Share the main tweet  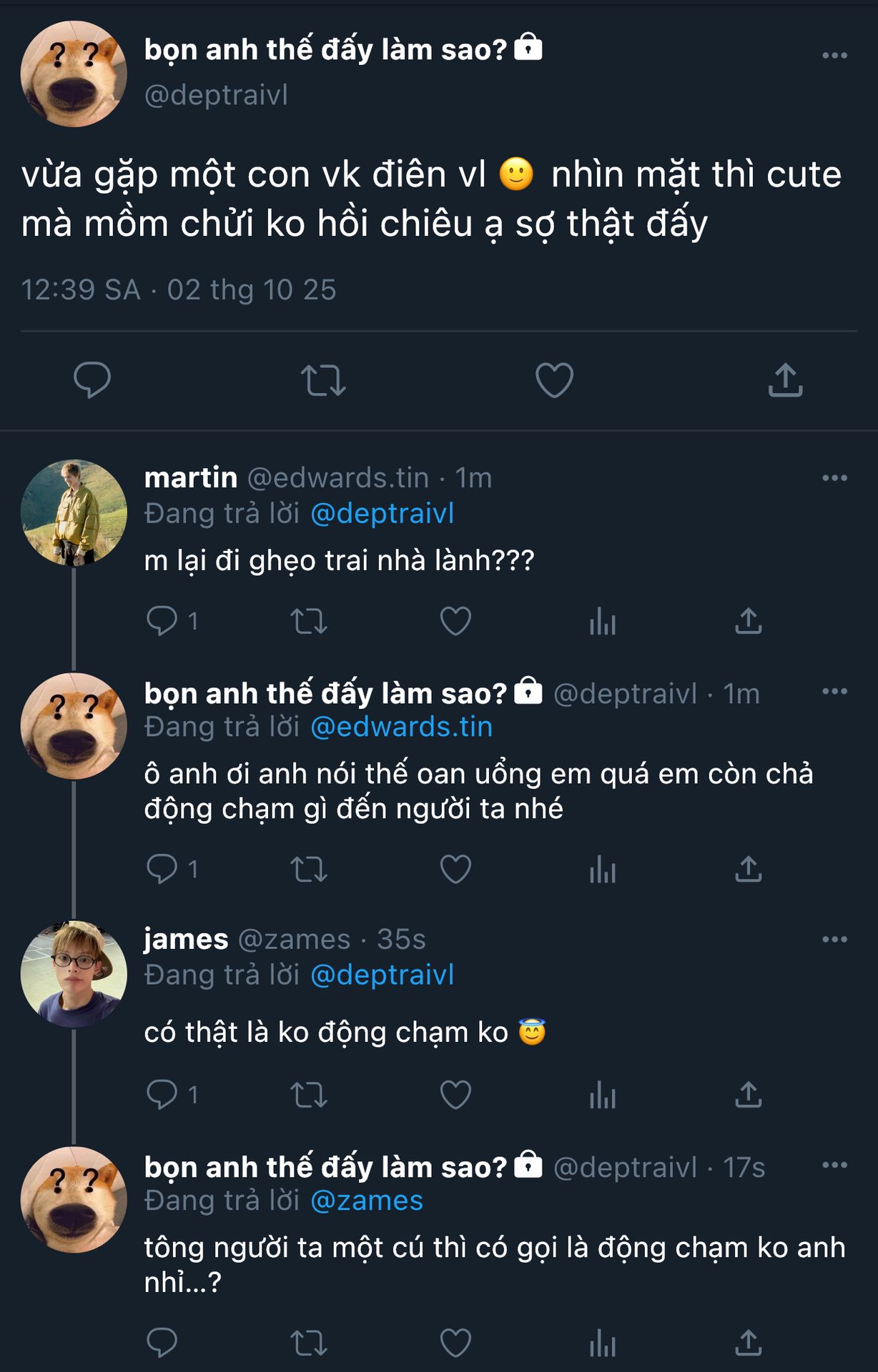point(785,379)
